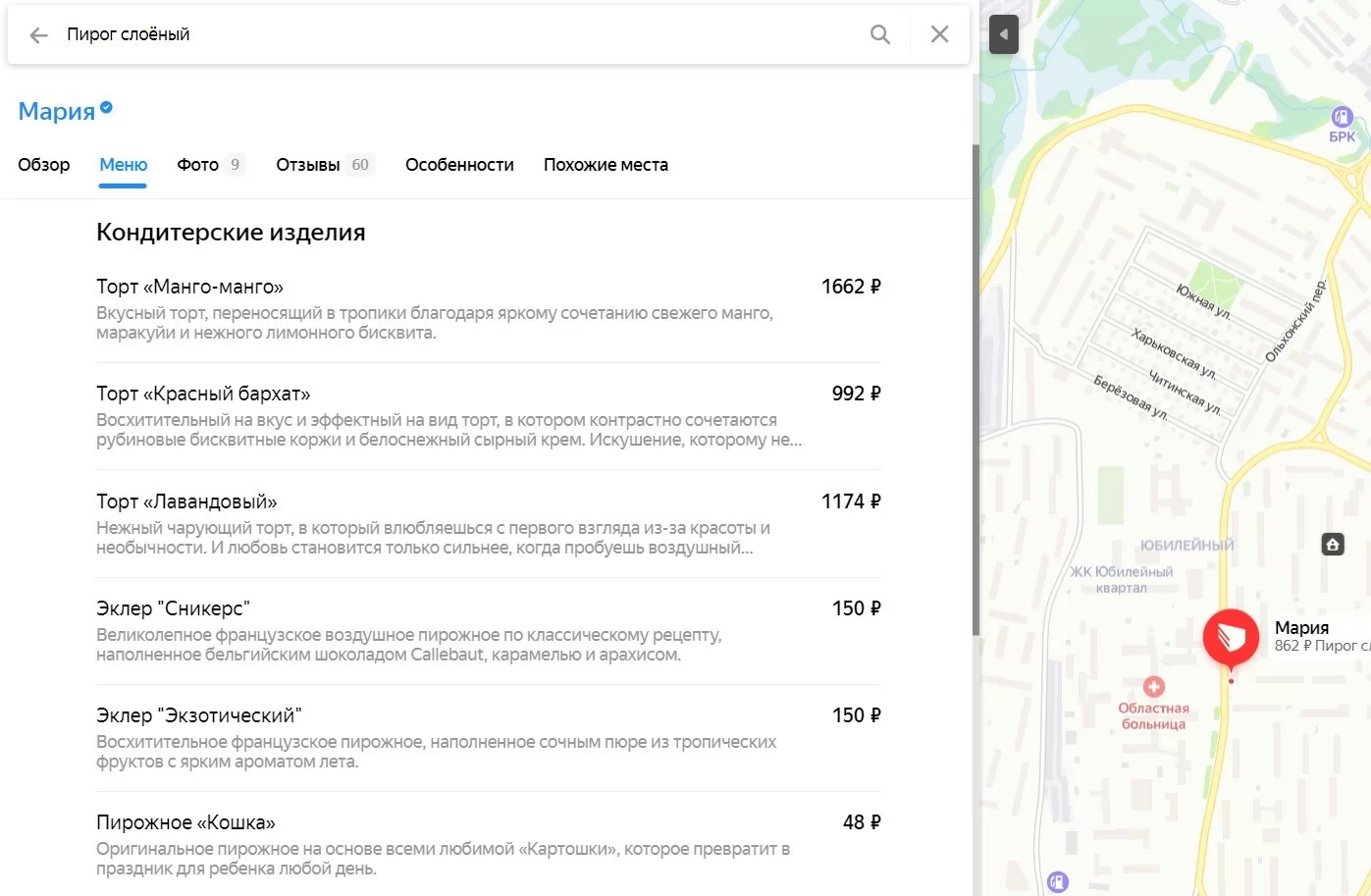Click the Красный бархат description text
Image resolution: width=1371 pixels, height=896 pixels.
(448, 430)
